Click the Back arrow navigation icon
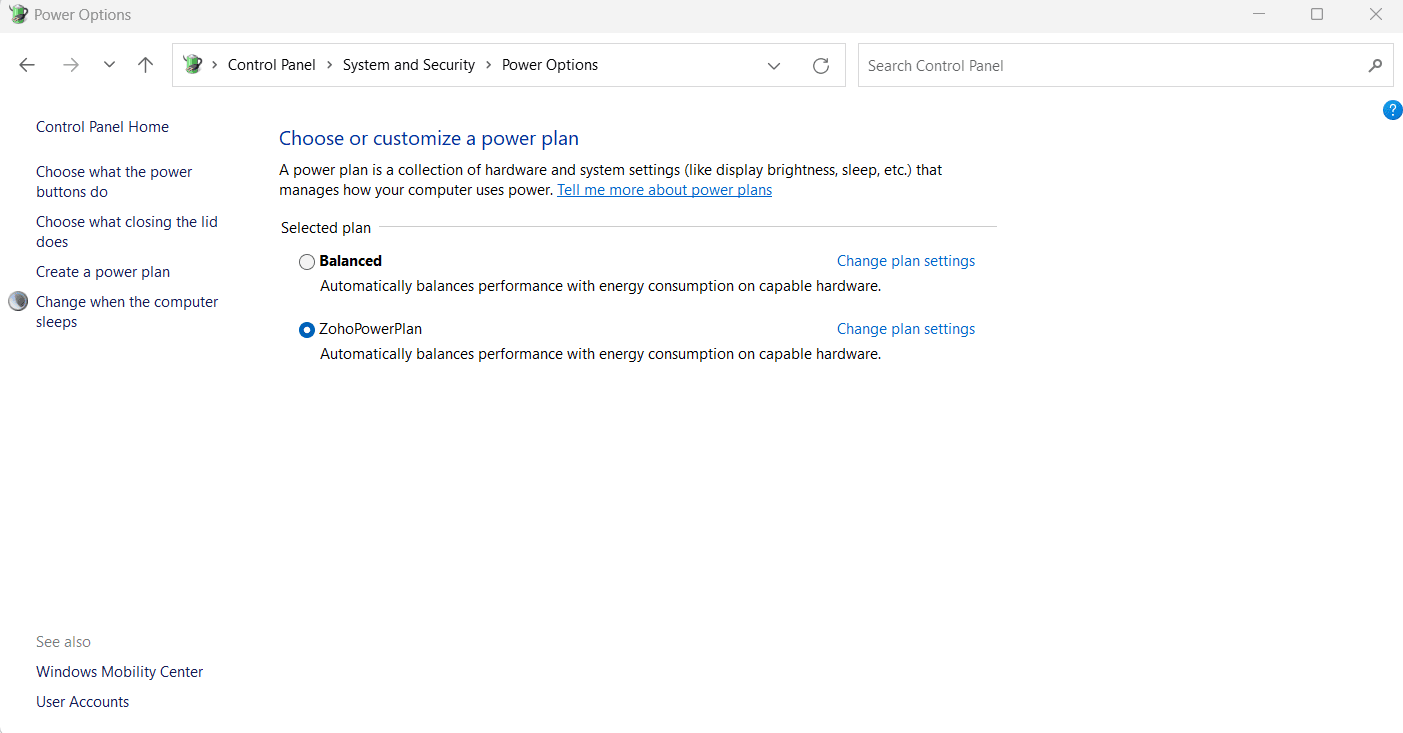 pos(27,65)
